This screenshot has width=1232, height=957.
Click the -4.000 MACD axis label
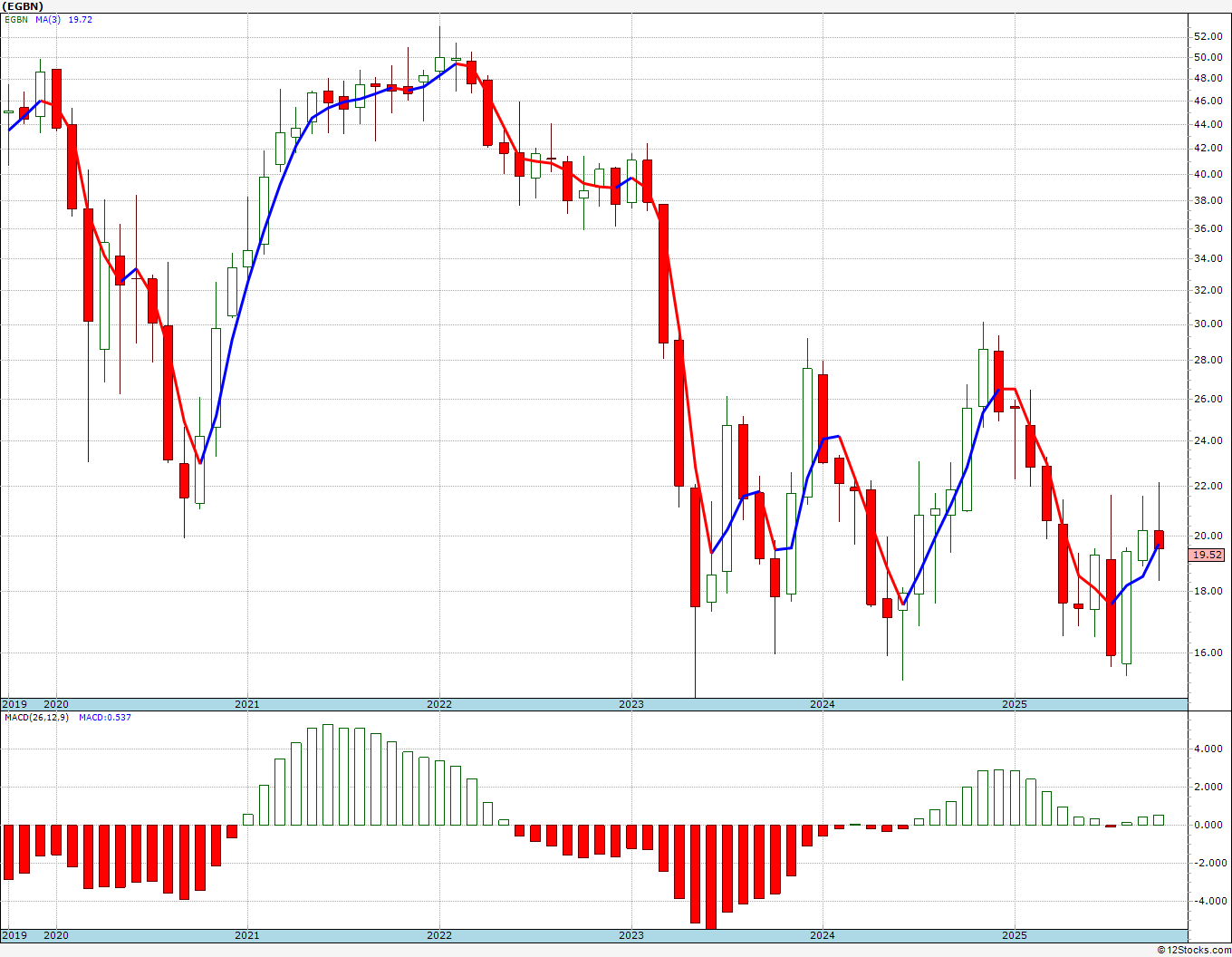click(1208, 901)
